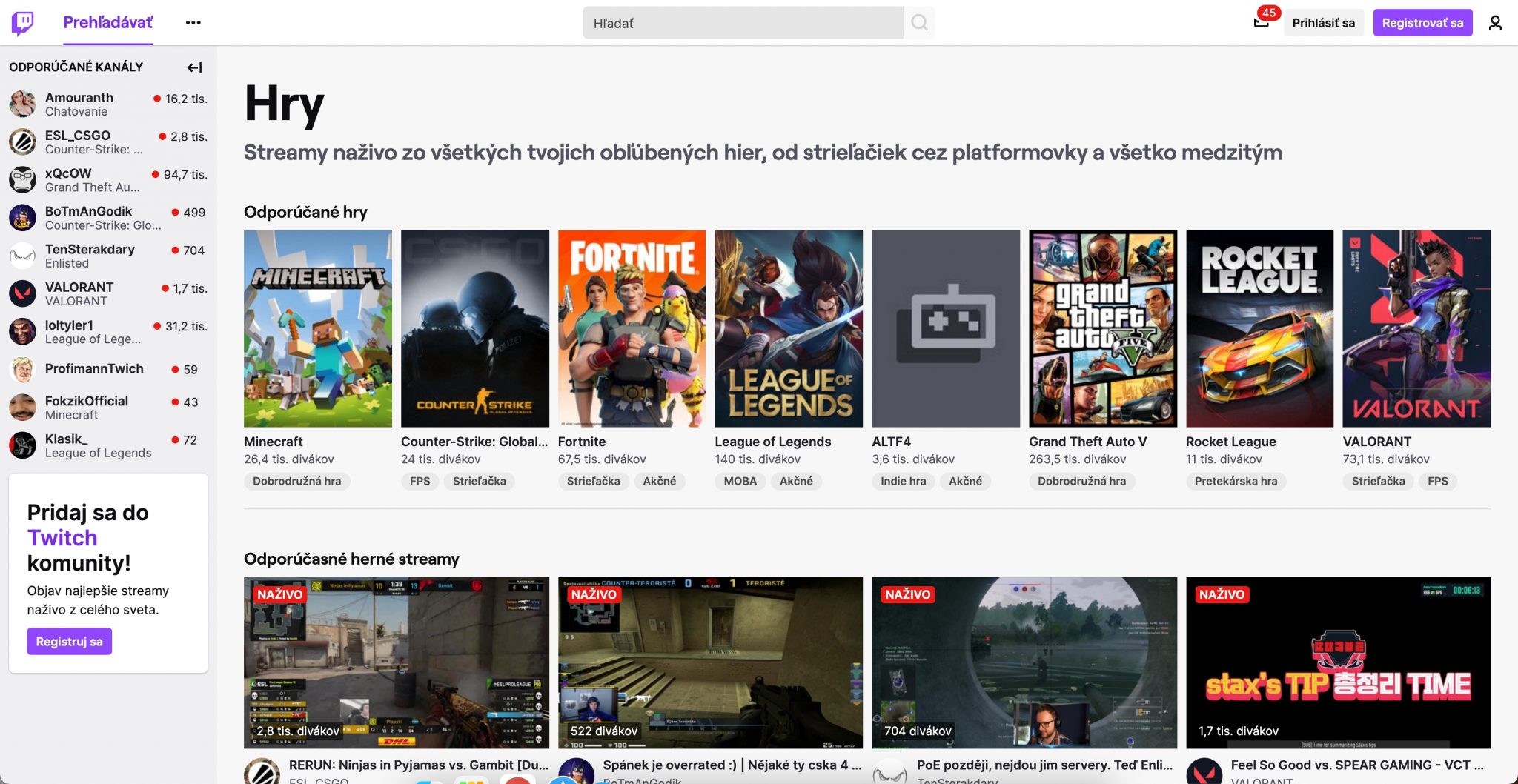The width and height of the screenshot is (1518, 784).
Task: Open the Grand Theft Auto V cover
Action: tap(1103, 328)
